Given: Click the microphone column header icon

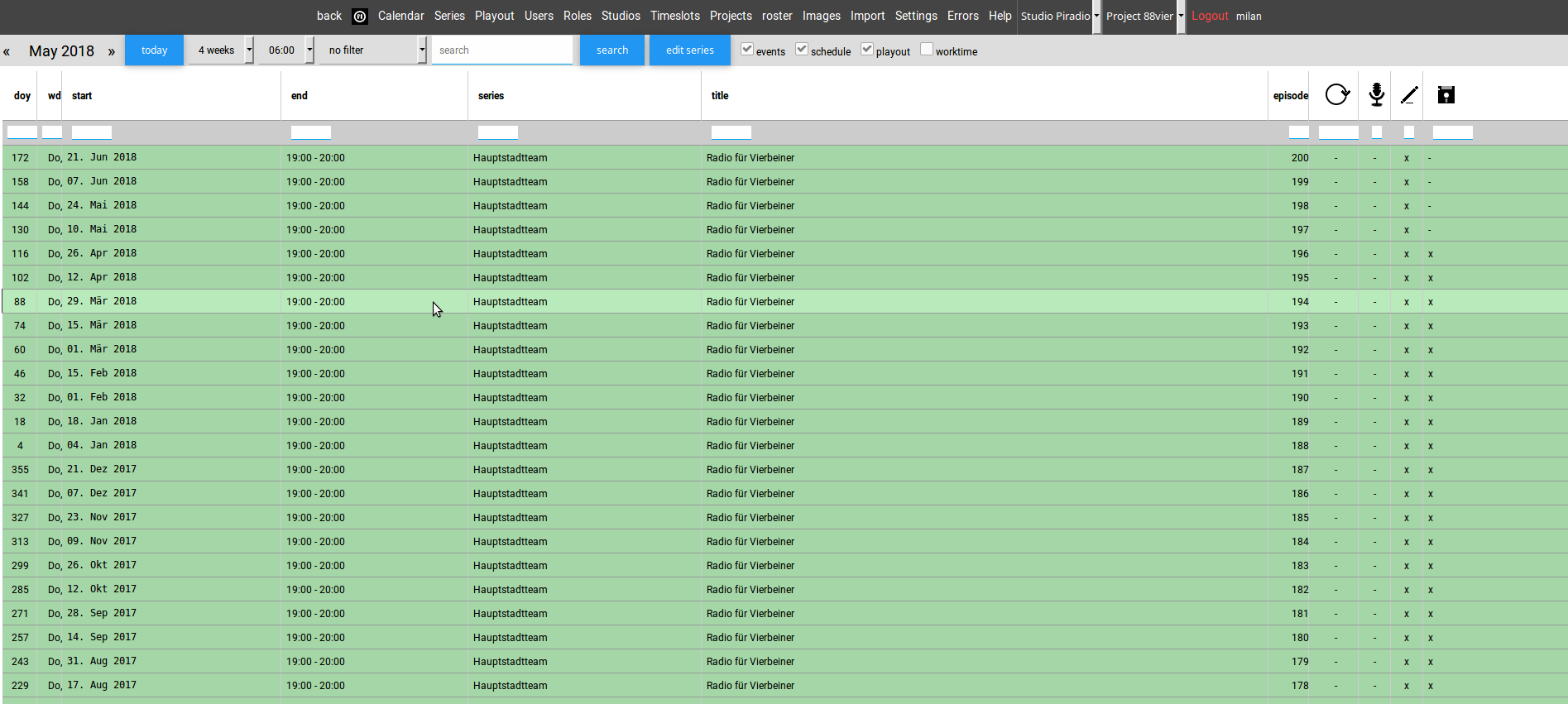Looking at the screenshot, I should pyautogui.click(x=1376, y=95).
